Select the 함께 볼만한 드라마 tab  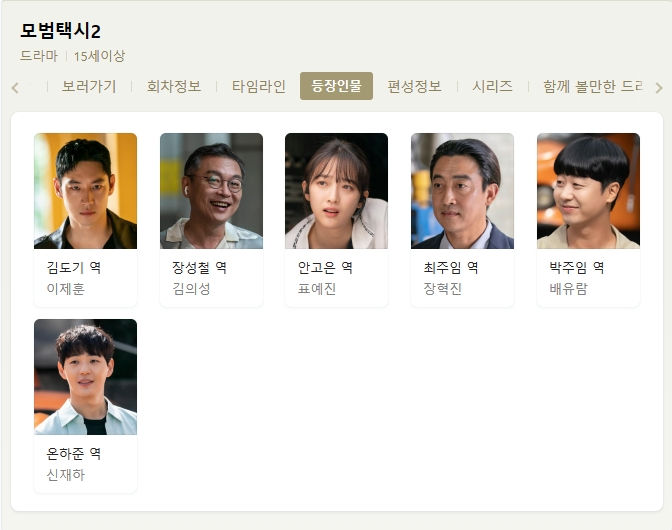[x=593, y=86]
